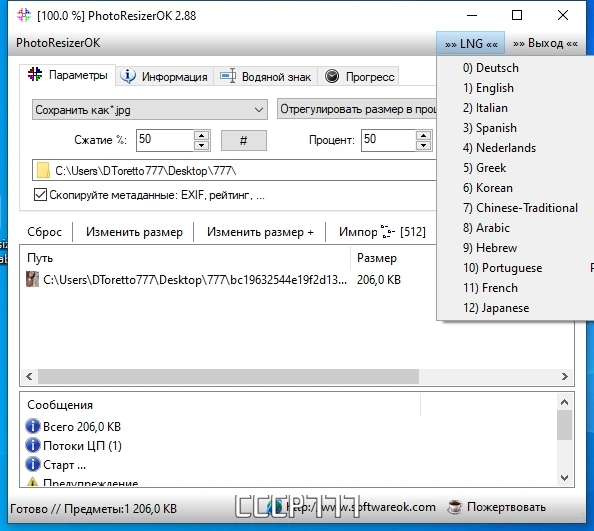Click the Параметры tab colorful icon
The width and height of the screenshot is (594, 531).
(x=35, y=74)
